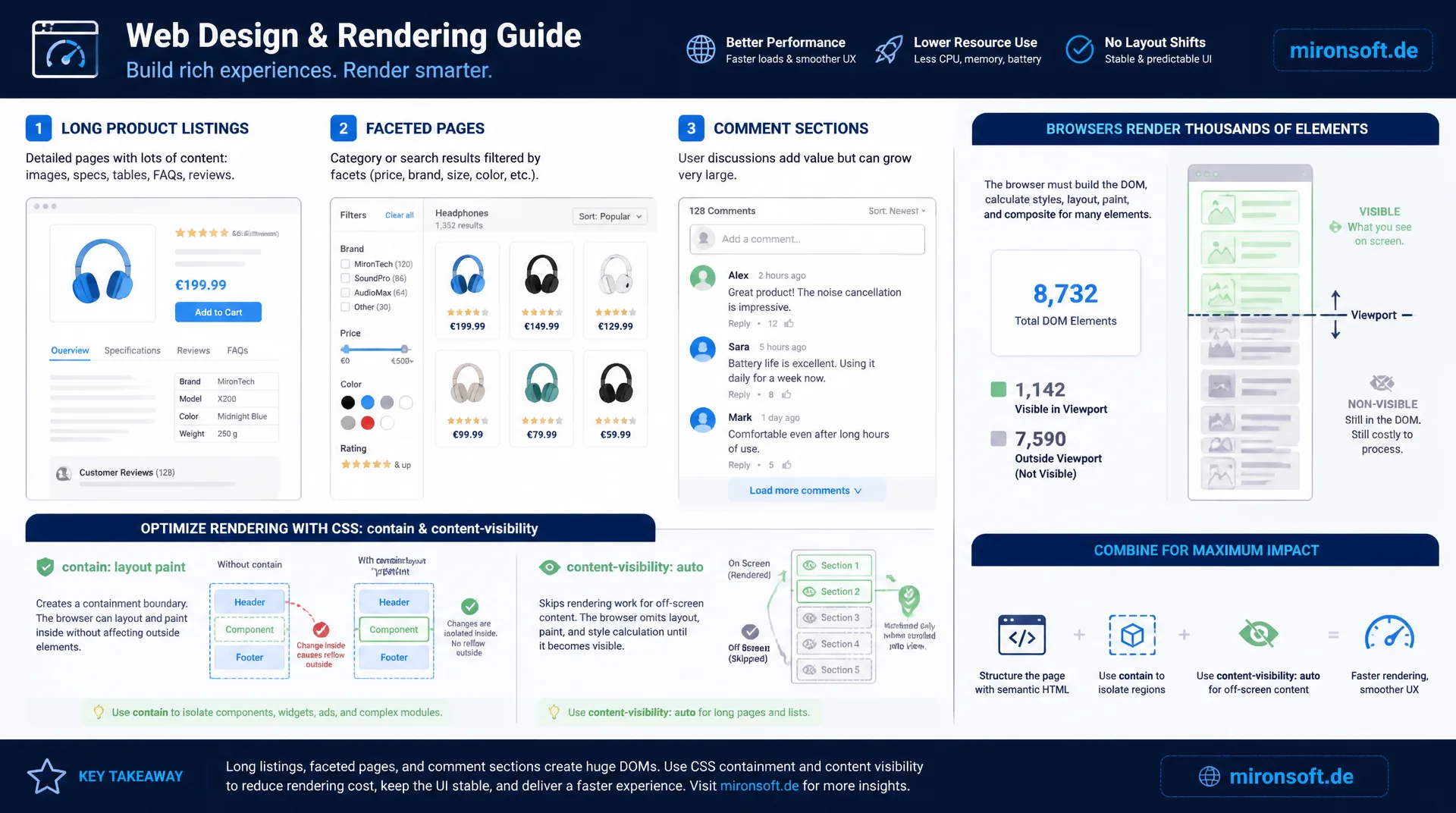Click the Add to Cart button
The height and width of the screenshot is (813, 1456).
click(x=218, y=312)
